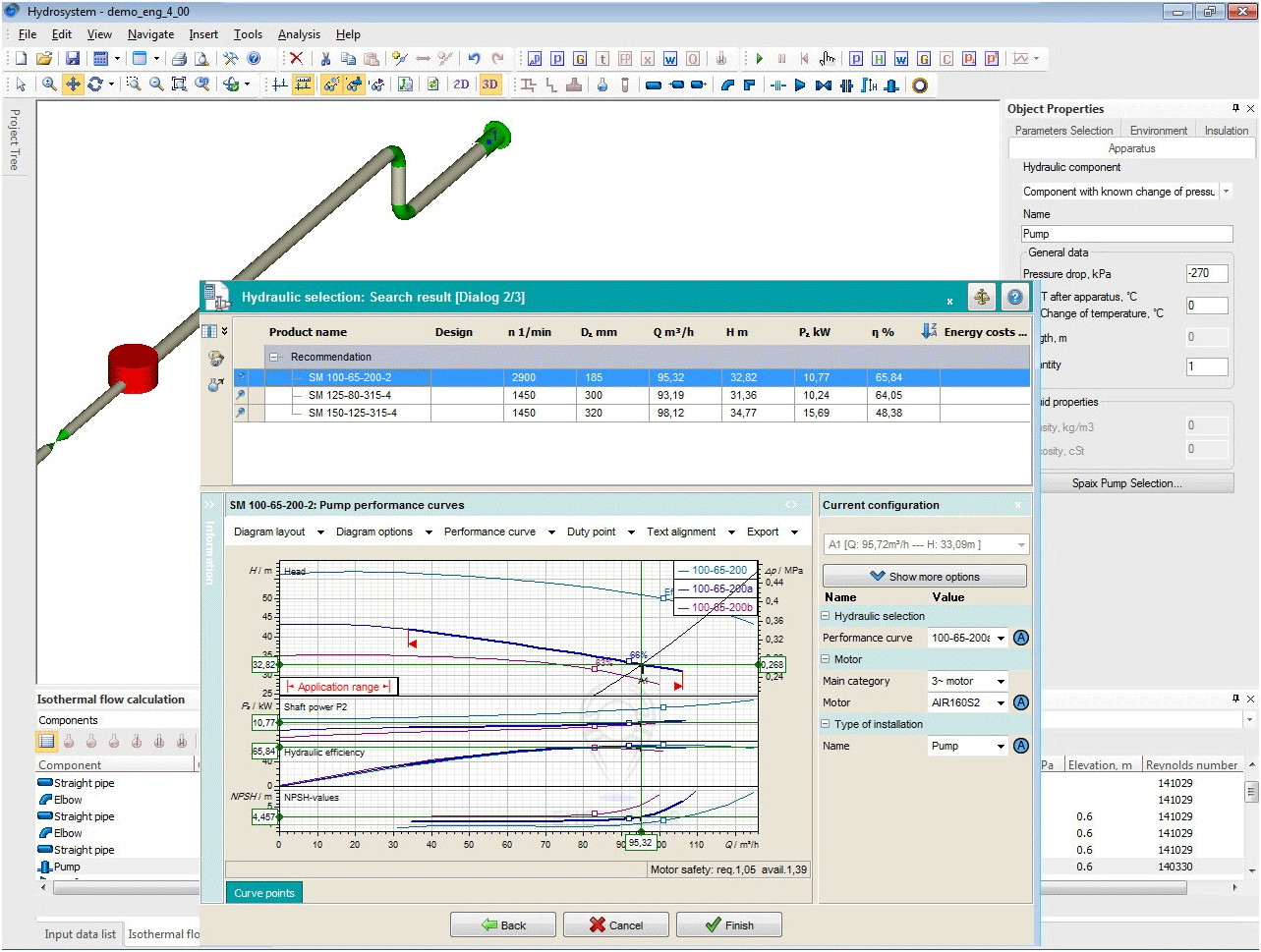Click the Finish button

coord(728,924)
